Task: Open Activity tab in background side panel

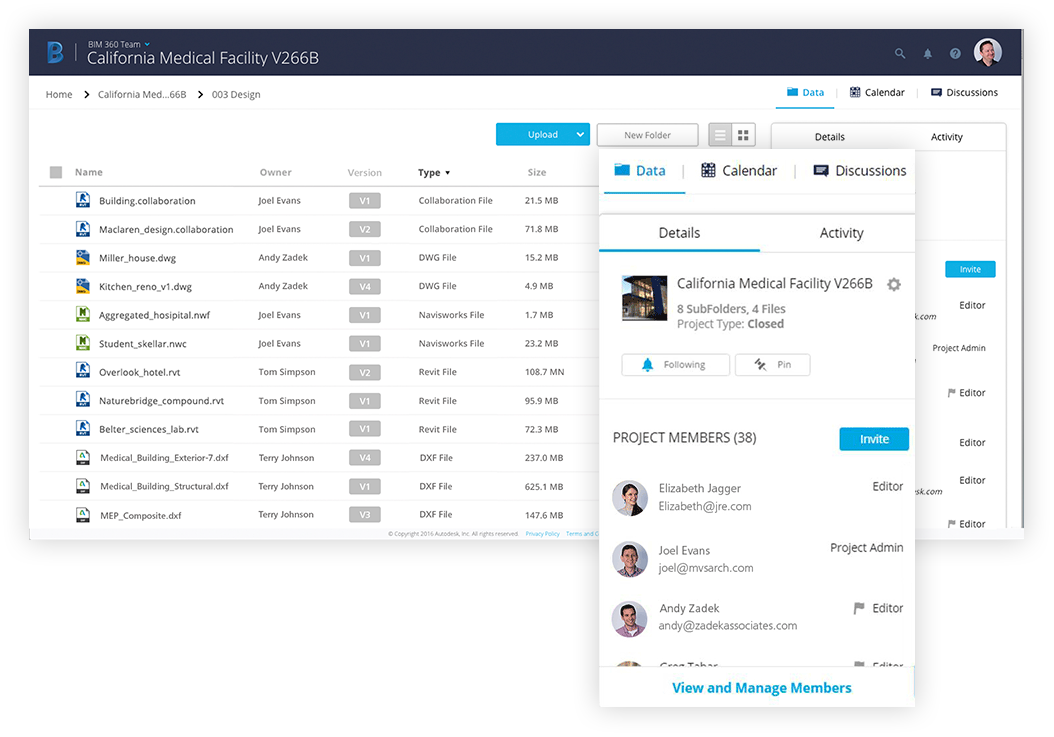Action: [946, 137]
